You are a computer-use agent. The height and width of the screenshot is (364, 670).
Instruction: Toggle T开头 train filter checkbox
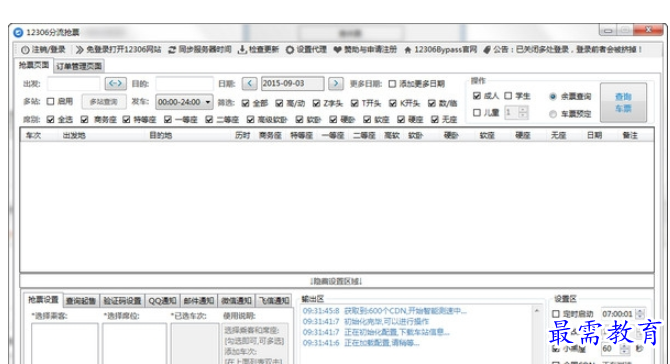tap(354, 103)
